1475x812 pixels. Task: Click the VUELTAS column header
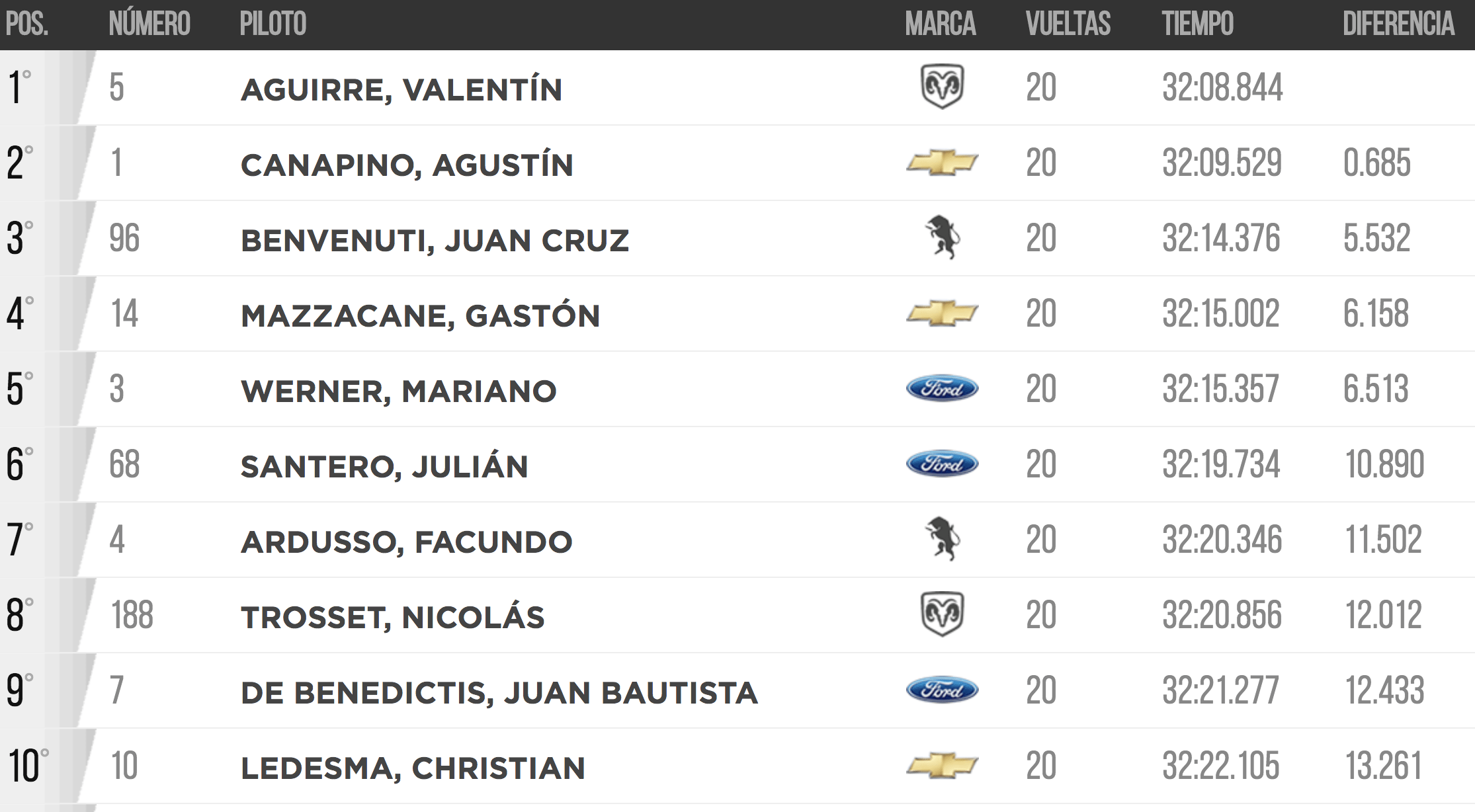coord(1068,24)
